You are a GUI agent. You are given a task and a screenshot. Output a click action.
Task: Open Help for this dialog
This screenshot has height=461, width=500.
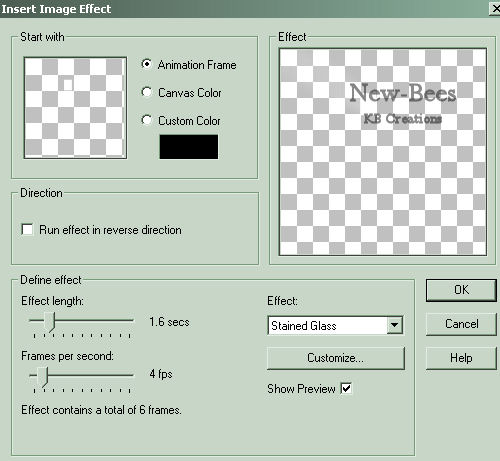point(461,358)
